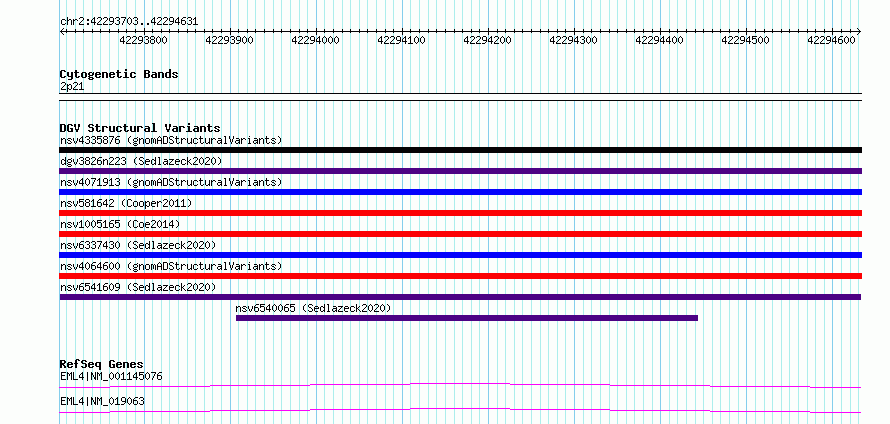Select the nsv4335876 (gnomADStructuralVariants) label

[171, 140]
